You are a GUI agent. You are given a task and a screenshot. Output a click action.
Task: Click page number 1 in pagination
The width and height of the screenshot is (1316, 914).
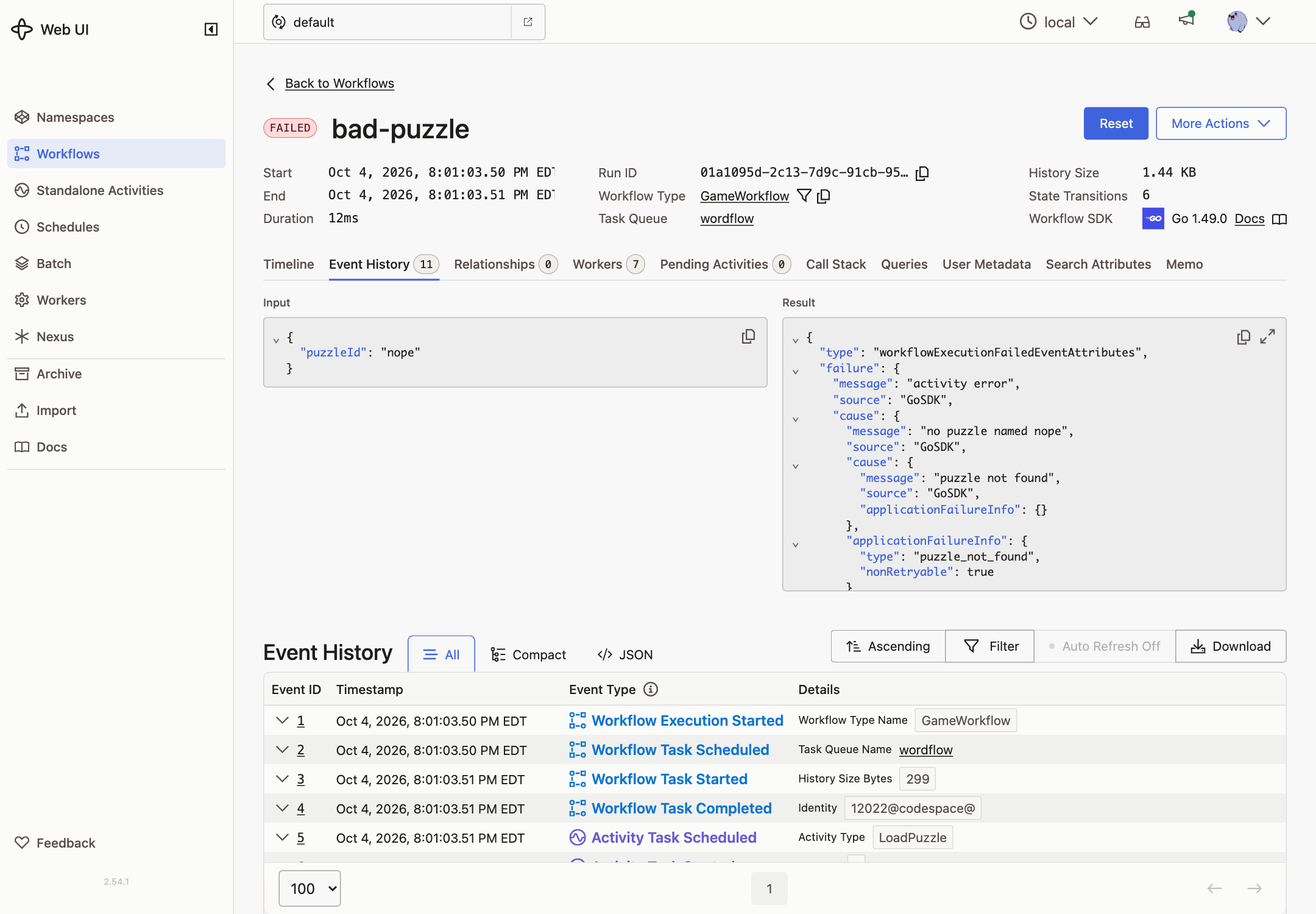point(769,888)
